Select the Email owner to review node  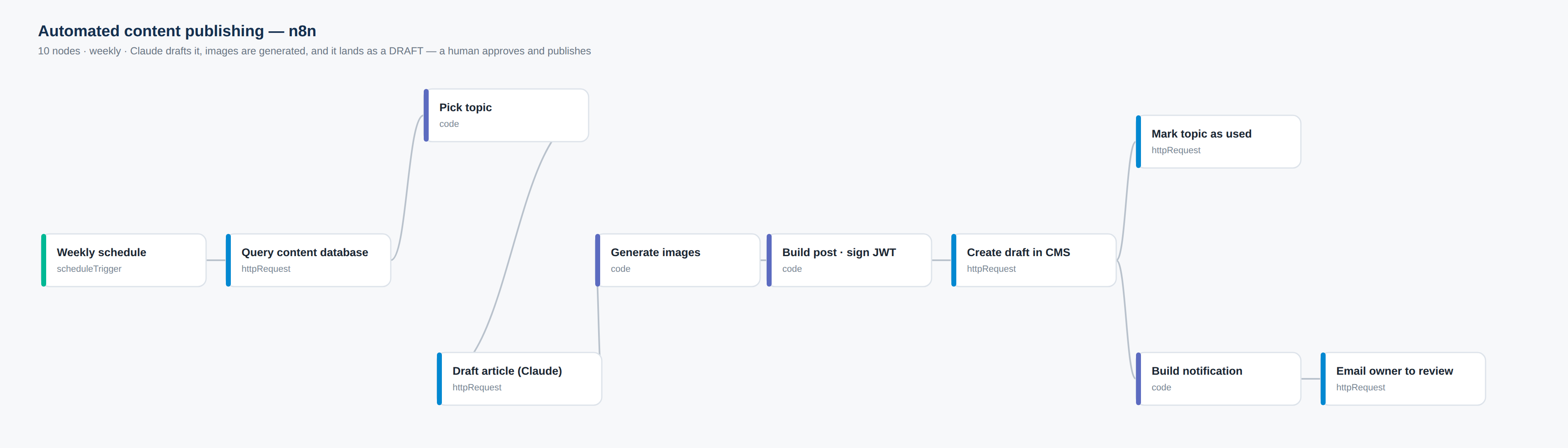(1403, 379)
